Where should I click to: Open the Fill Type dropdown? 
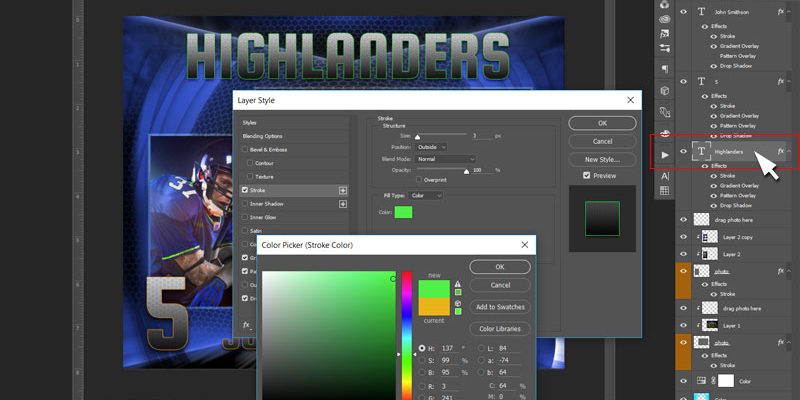[425, 196]
